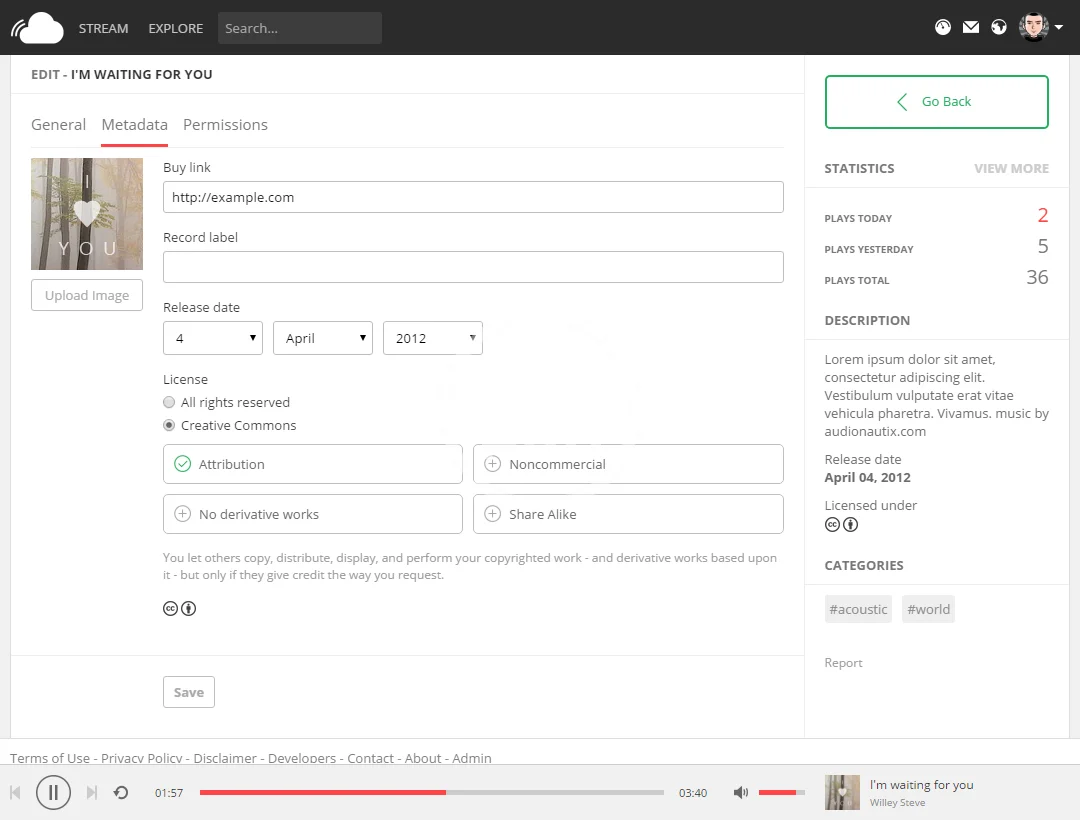Screen dimensions: 1080x820
Task: Open the release day dropdown
Action: point(213,338)
